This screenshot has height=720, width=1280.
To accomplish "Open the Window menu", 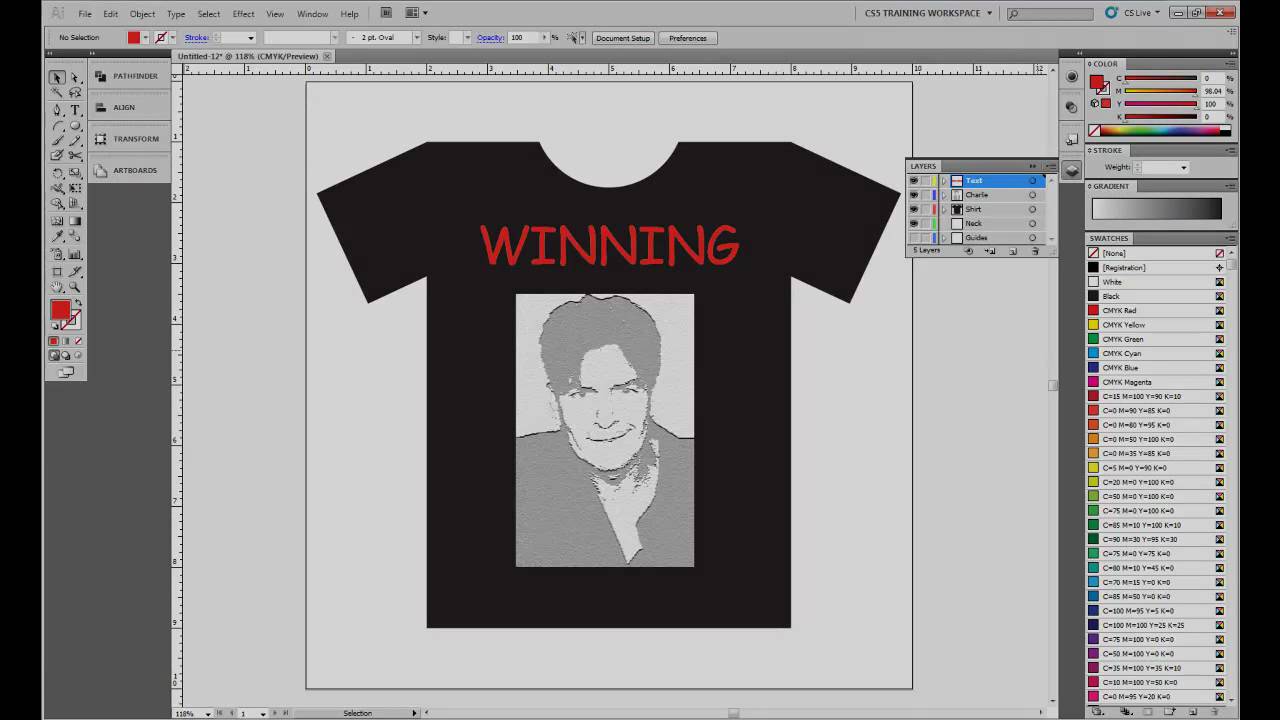I will tap(312, 14).
